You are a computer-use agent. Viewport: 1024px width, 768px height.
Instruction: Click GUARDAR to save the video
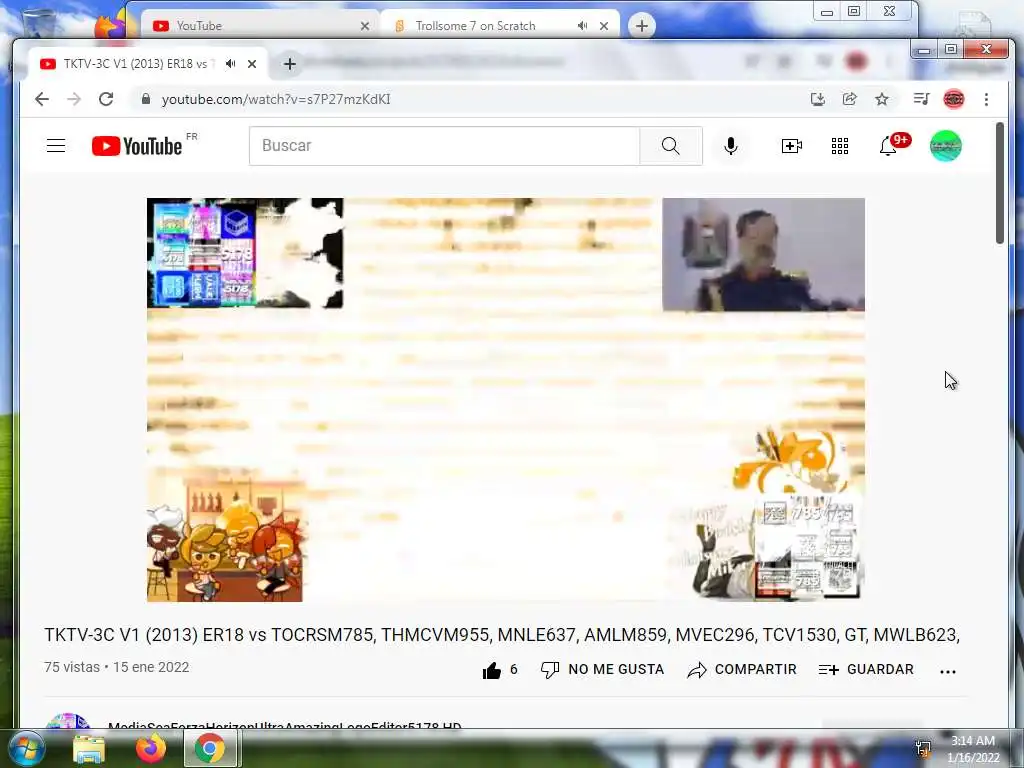[866, 670]
